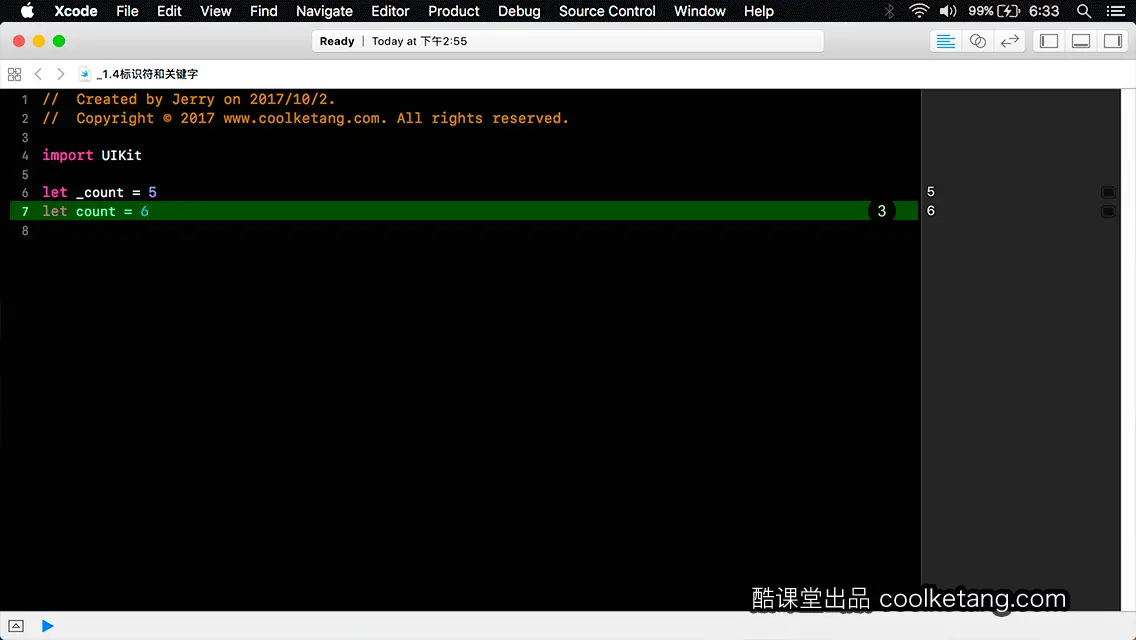
Task: Toggle the Utilities right panel
Action: coord(1113,41)
